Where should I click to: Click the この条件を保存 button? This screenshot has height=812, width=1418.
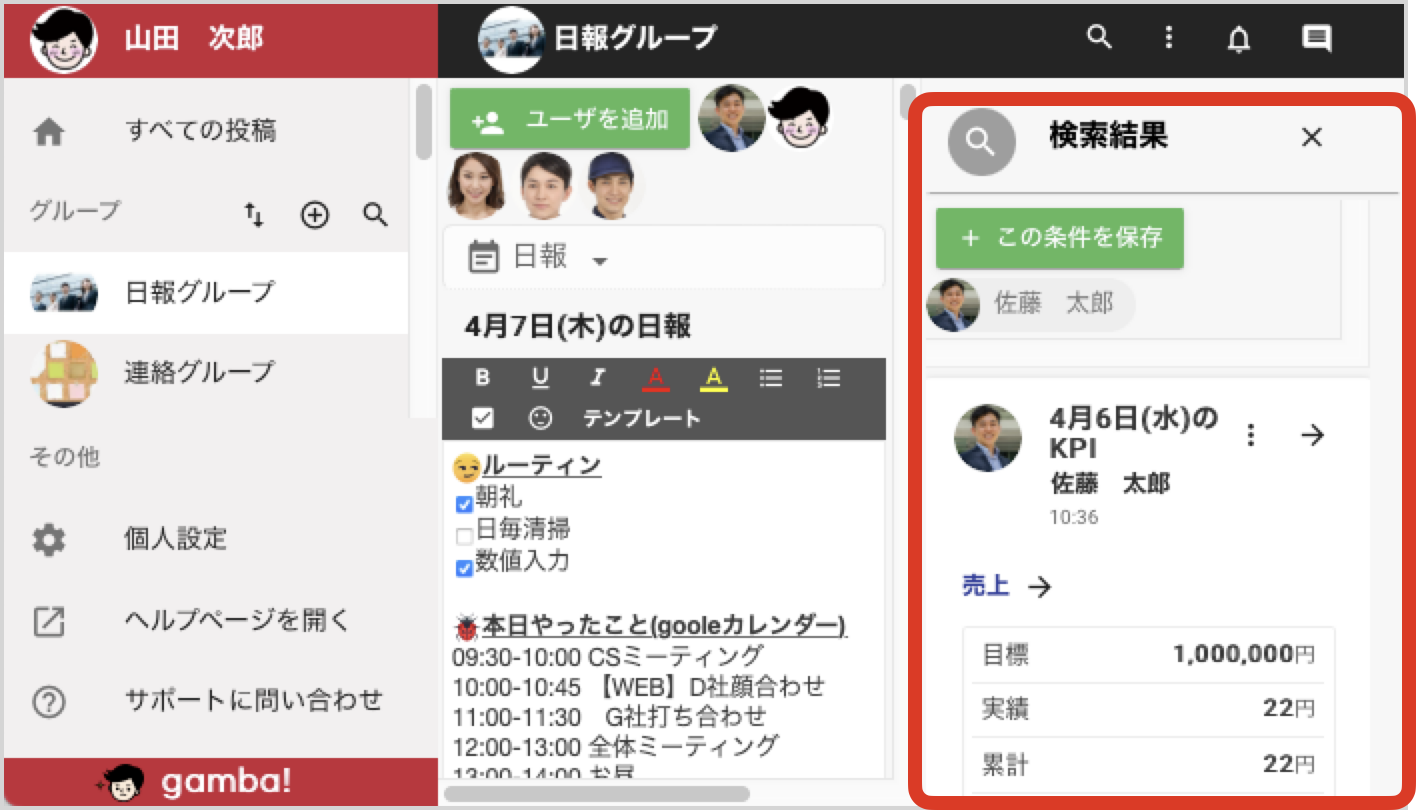click(x=1060, y=238)
